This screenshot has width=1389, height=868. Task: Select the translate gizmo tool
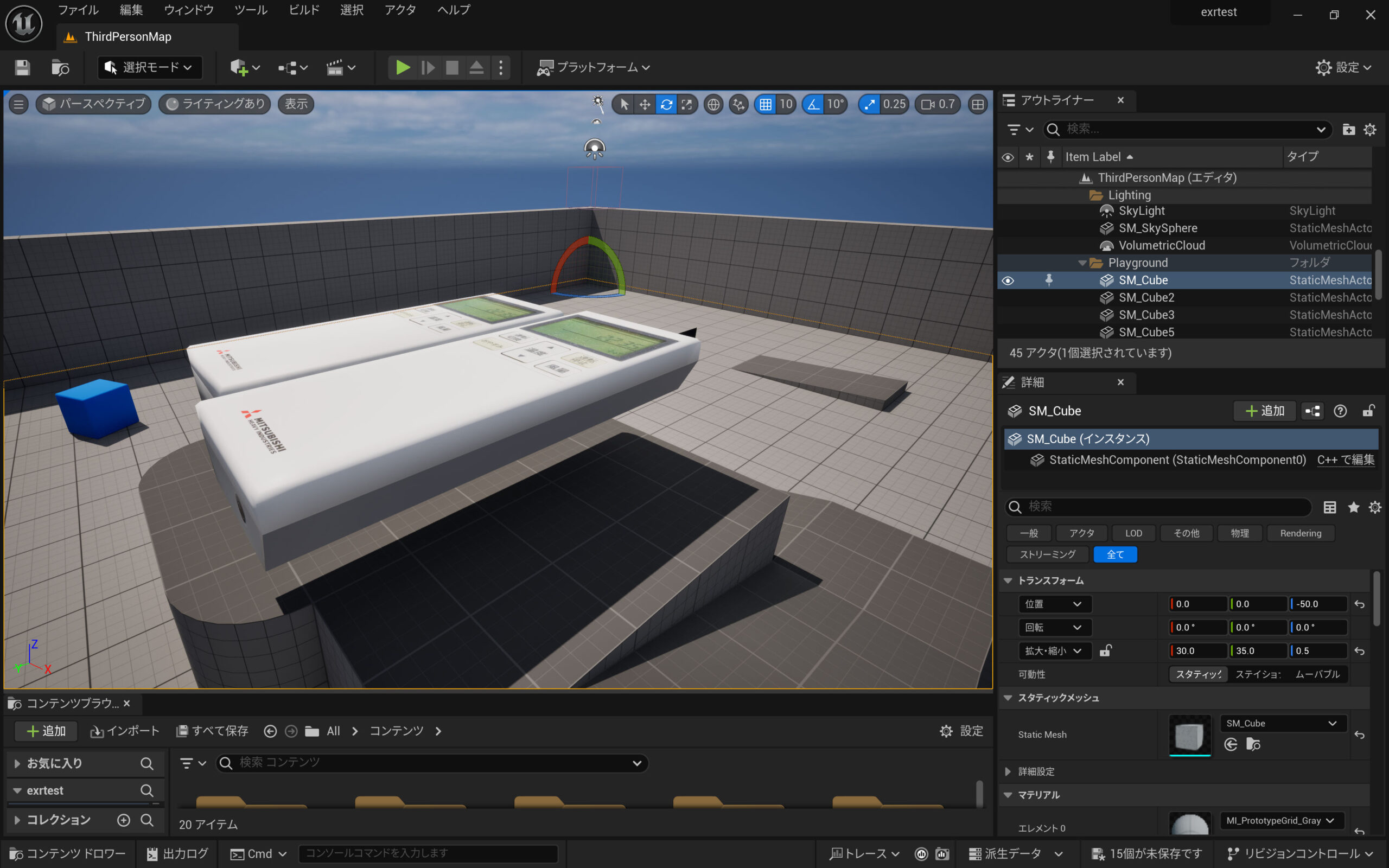click(645, 105)
